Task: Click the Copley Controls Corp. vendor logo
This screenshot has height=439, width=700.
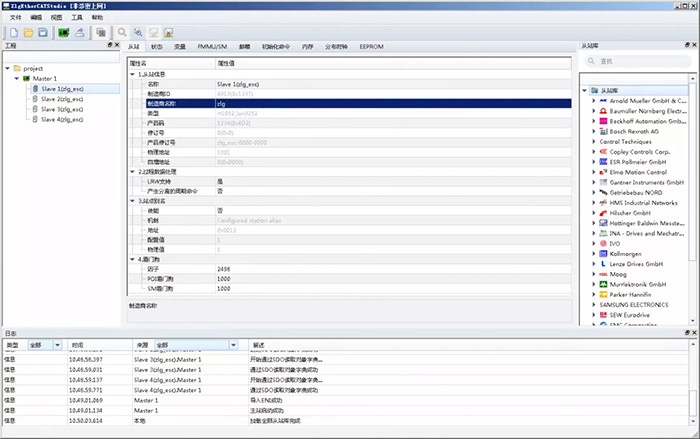Action: click(x=603, y=151)
